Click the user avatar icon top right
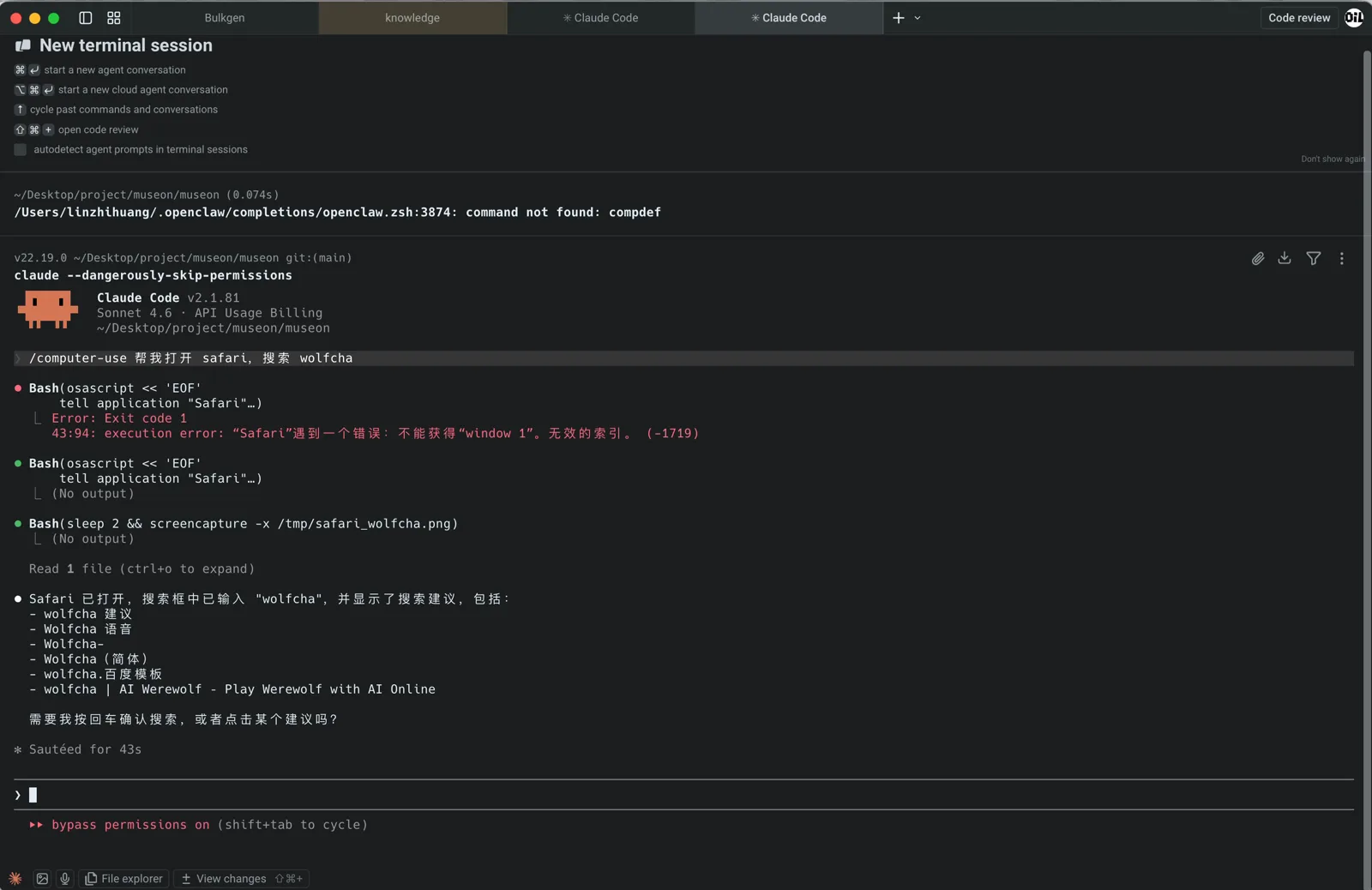This screenshot has width=1372, height=890. [1354, 17]
